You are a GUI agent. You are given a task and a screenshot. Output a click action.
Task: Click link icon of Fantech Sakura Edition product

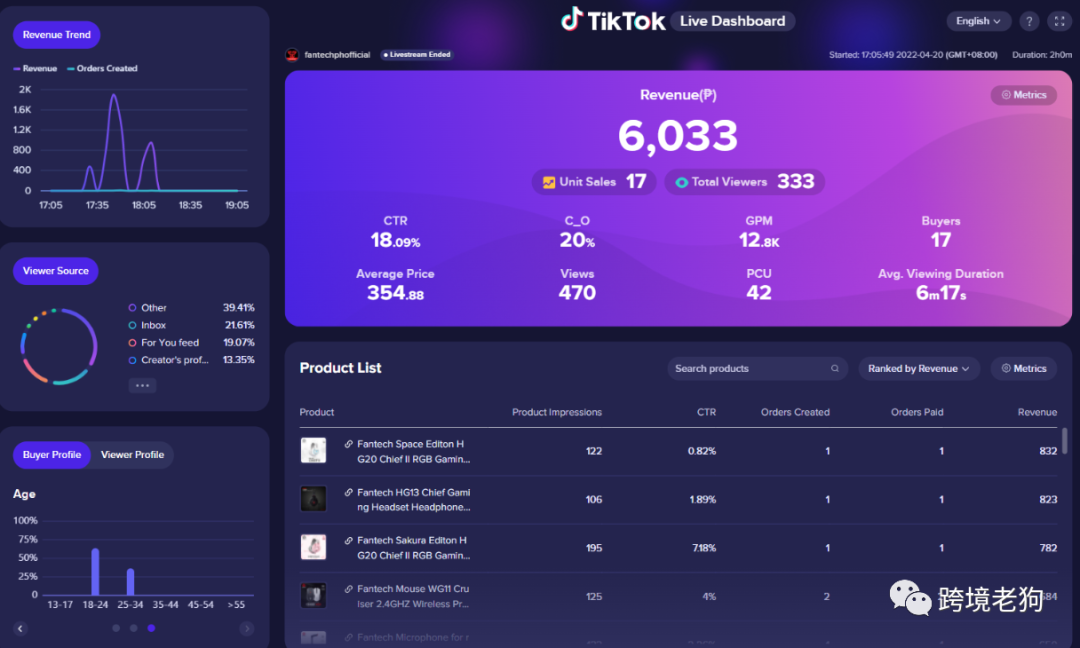349,541
